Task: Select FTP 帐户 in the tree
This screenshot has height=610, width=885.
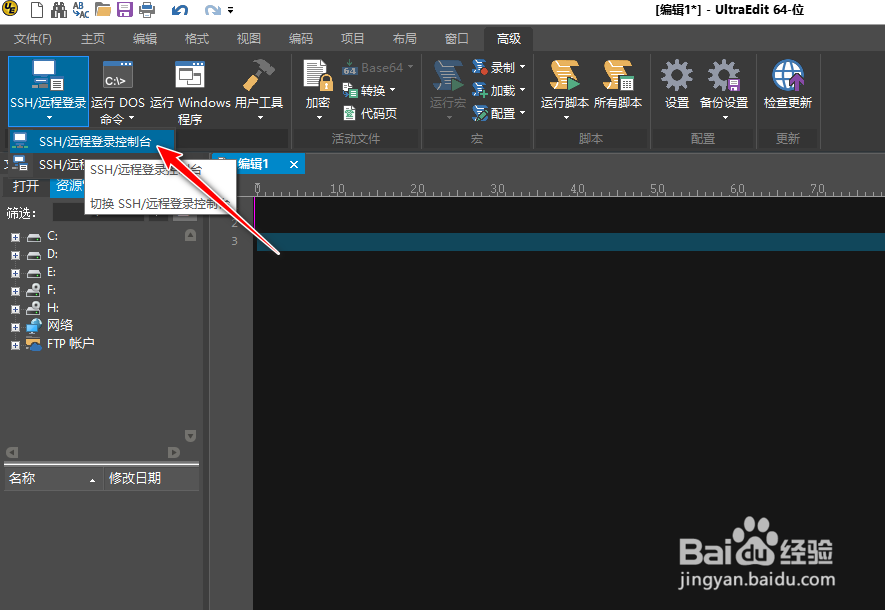Action: coord(71,344)
